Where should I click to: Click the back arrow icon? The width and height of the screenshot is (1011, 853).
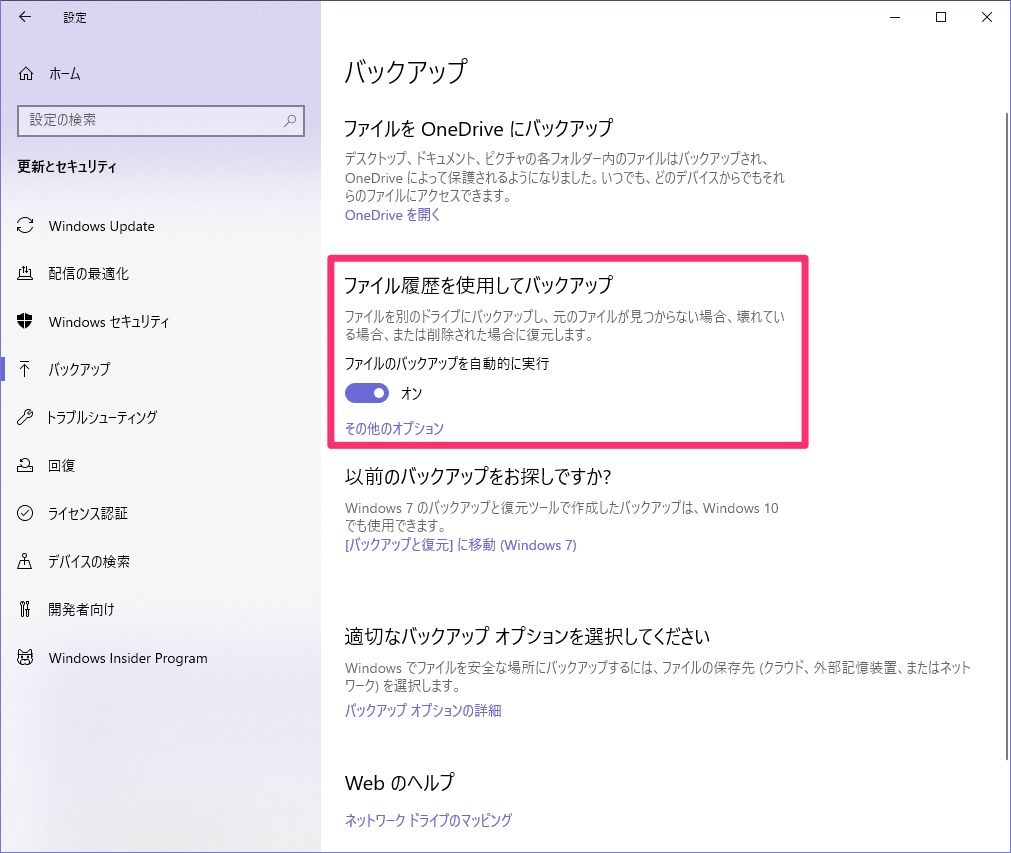[x=25, y=17]
